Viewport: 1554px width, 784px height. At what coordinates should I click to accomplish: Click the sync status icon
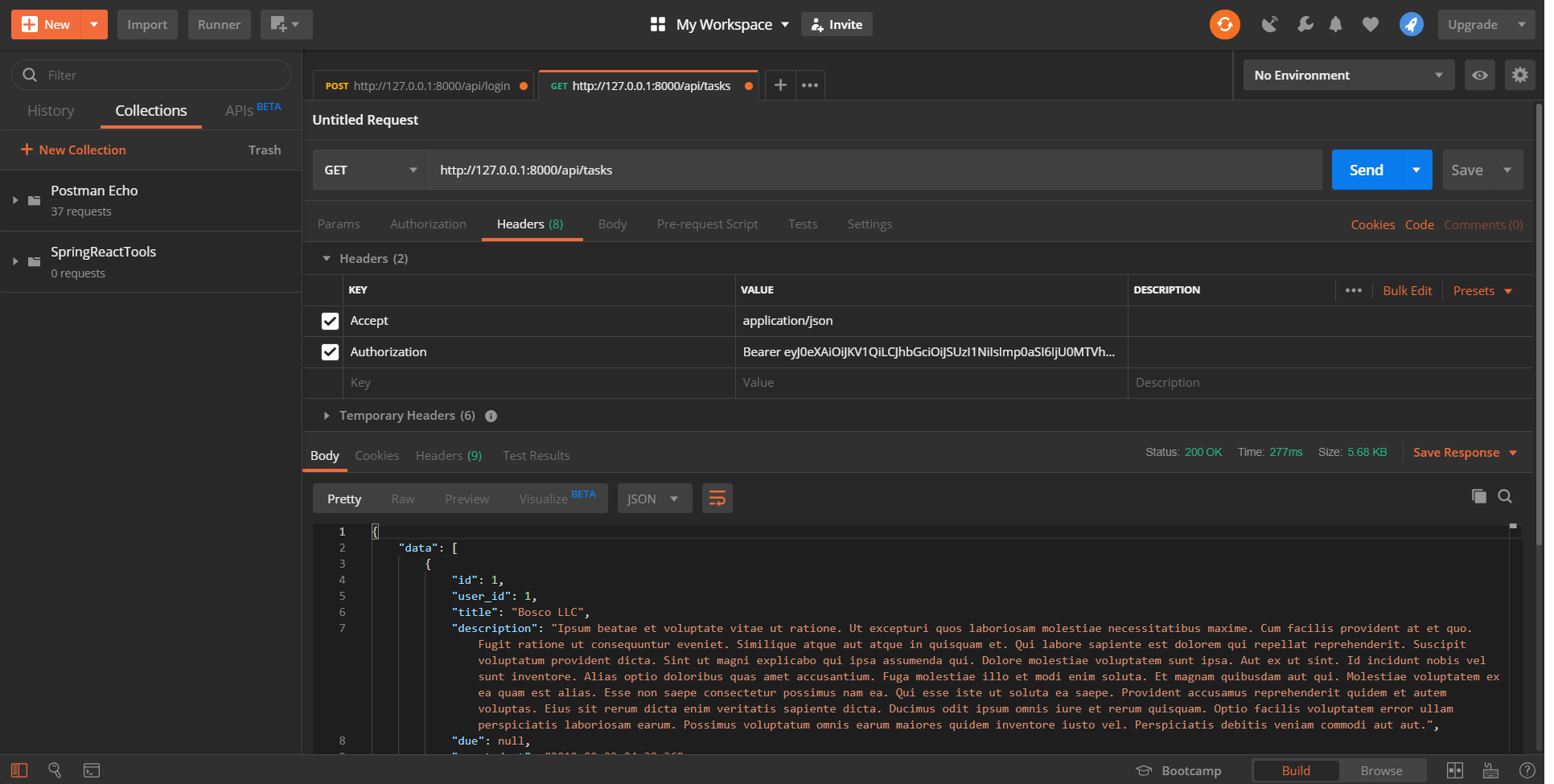[1224, 24]
